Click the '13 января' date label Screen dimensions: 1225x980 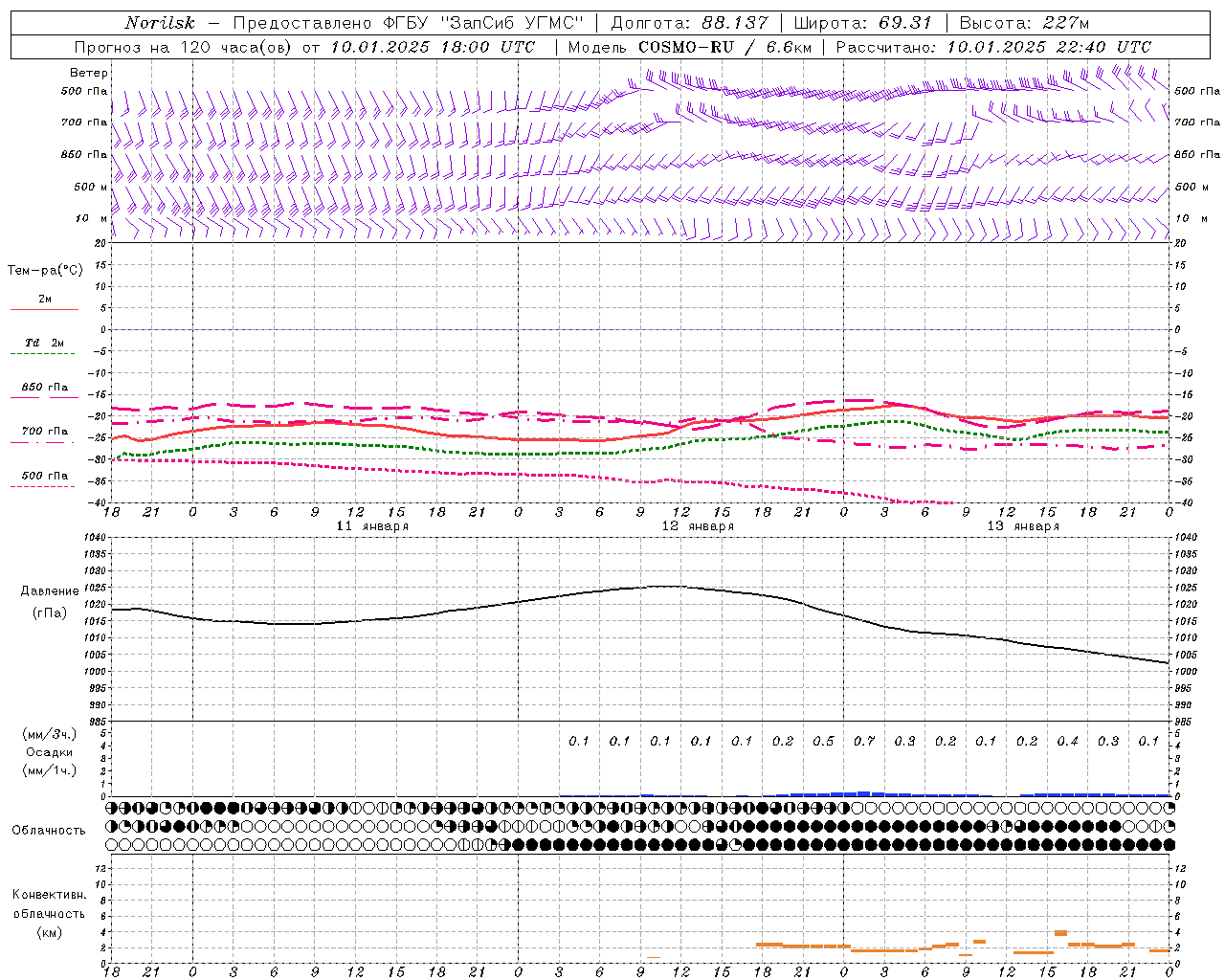[x=1023, y=526]
